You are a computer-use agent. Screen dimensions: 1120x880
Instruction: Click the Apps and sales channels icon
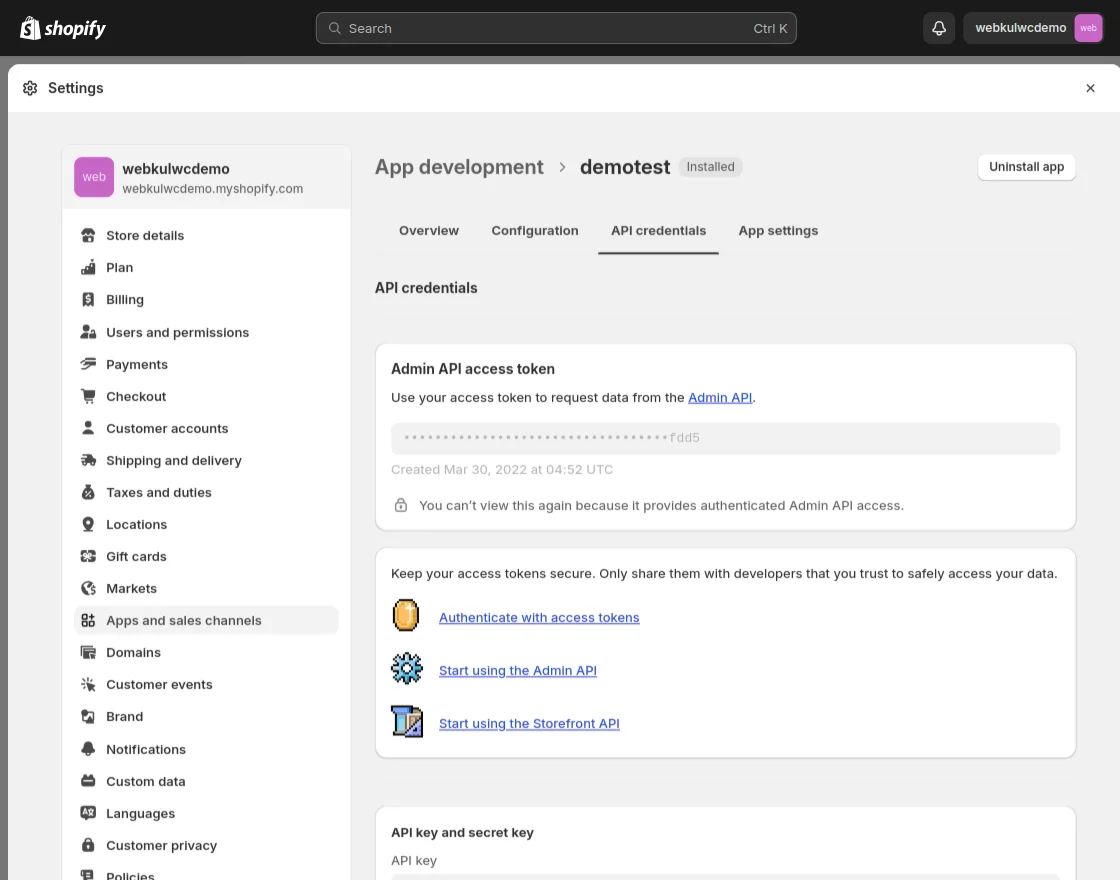(x=88, y=620)
